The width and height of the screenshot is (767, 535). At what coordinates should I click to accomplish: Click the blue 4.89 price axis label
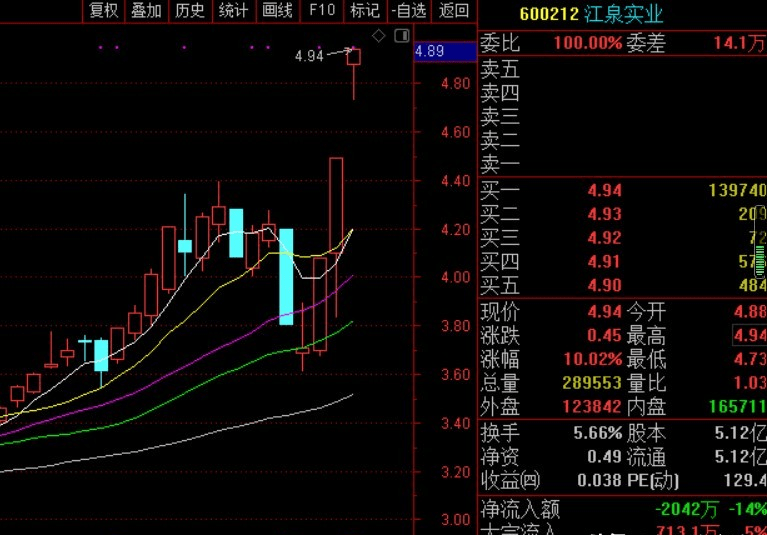pos(429,51)
